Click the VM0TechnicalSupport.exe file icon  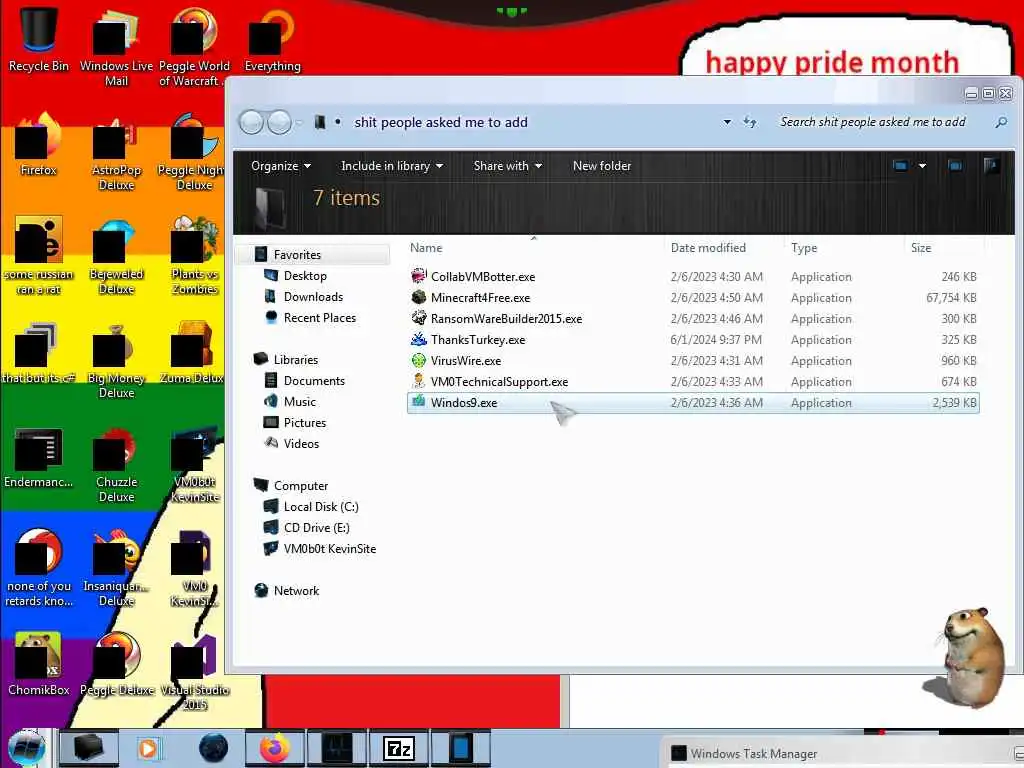[x=419, y=381]
